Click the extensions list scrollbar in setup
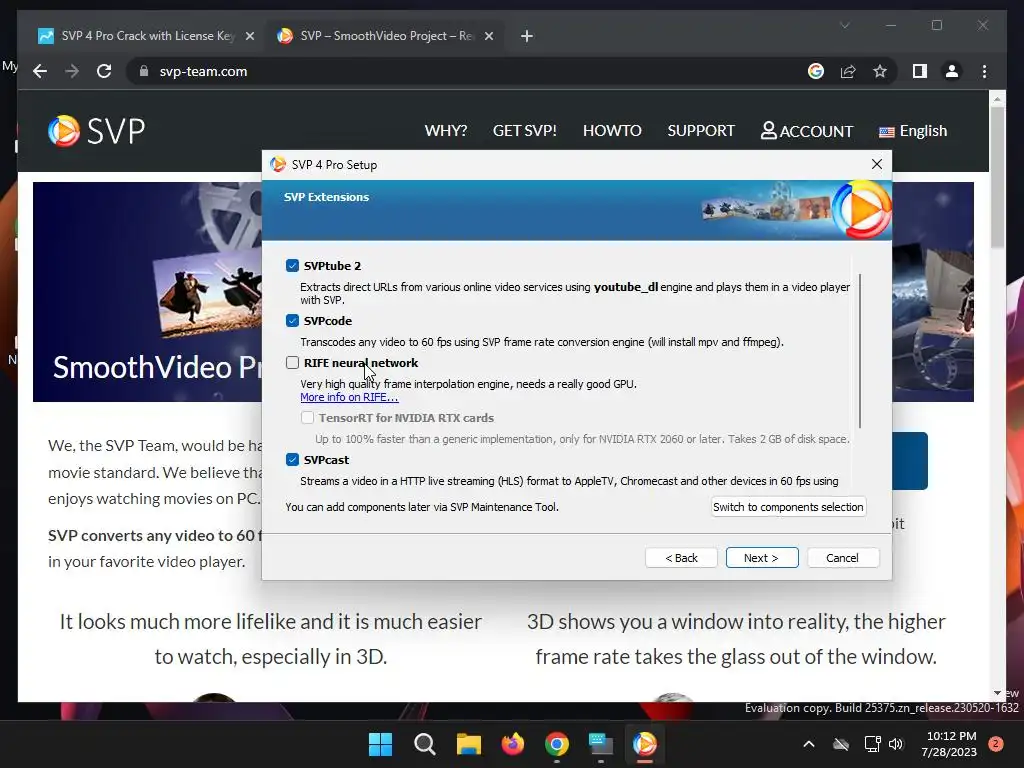This screenshot has width=1024, height=768. [x=860, y=351]
